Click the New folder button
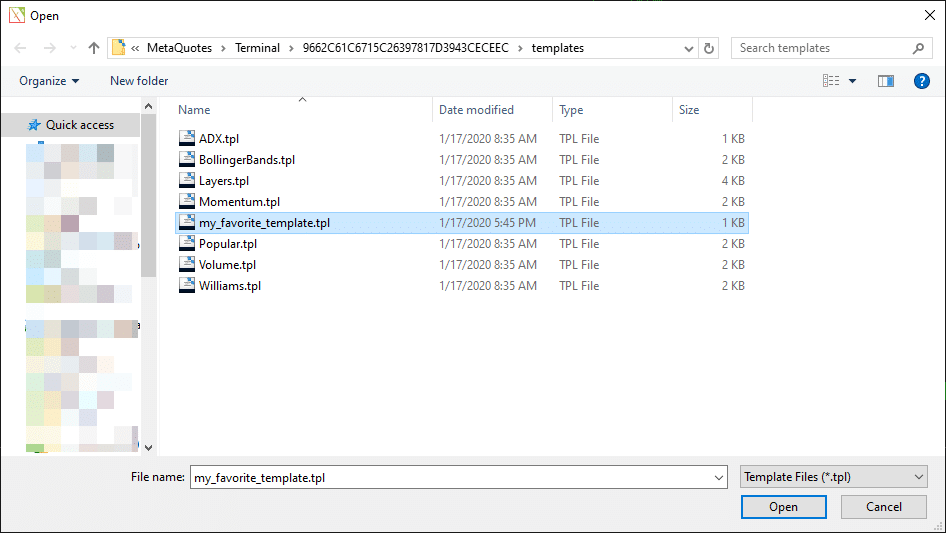Screen dimensions: 946x533 pos(139,81)
